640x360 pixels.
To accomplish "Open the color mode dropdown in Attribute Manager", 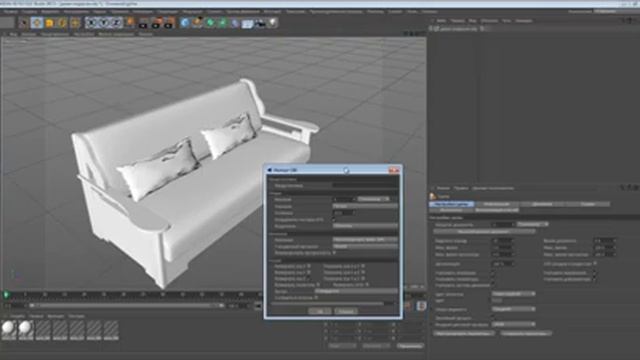I will point(513,294).
